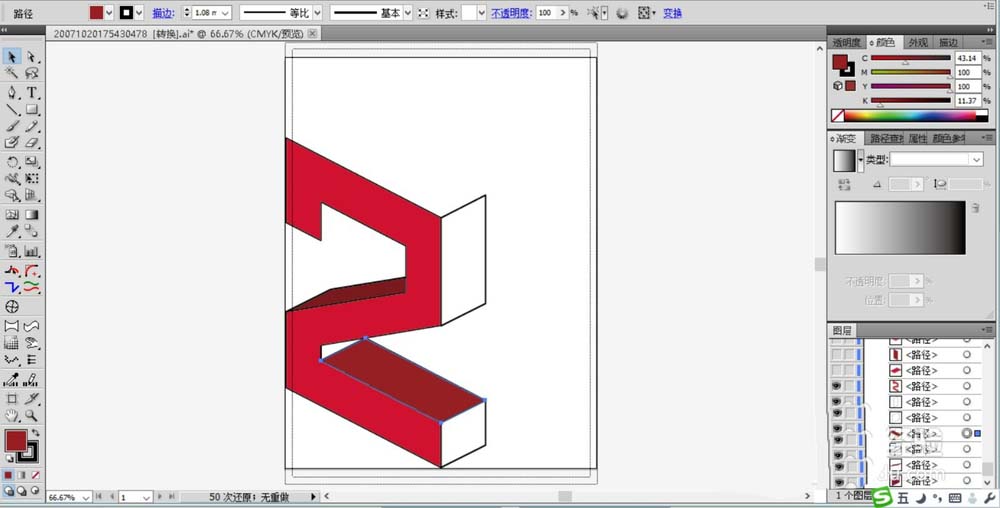The height and width of the screenshot is (508, 1000).
Task: Click the color spectrum bar in Color panel
Action: 910,116
